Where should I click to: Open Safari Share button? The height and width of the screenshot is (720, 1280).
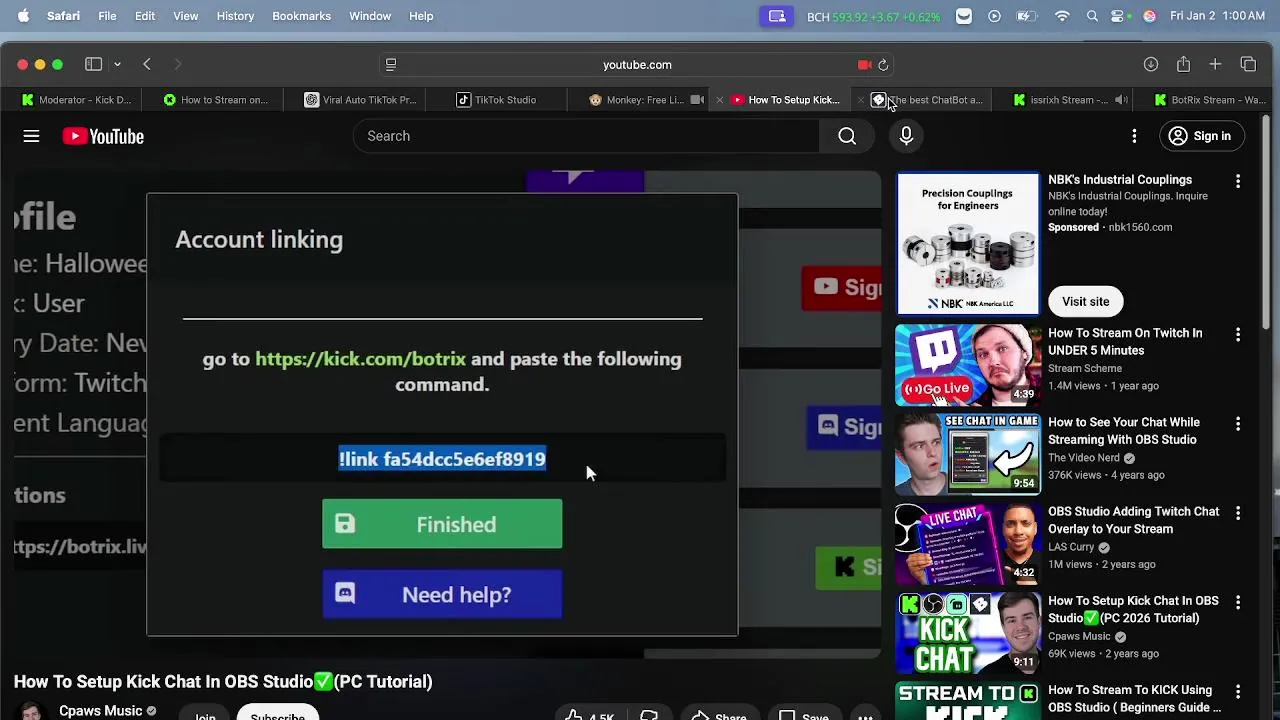point(1183,64)
